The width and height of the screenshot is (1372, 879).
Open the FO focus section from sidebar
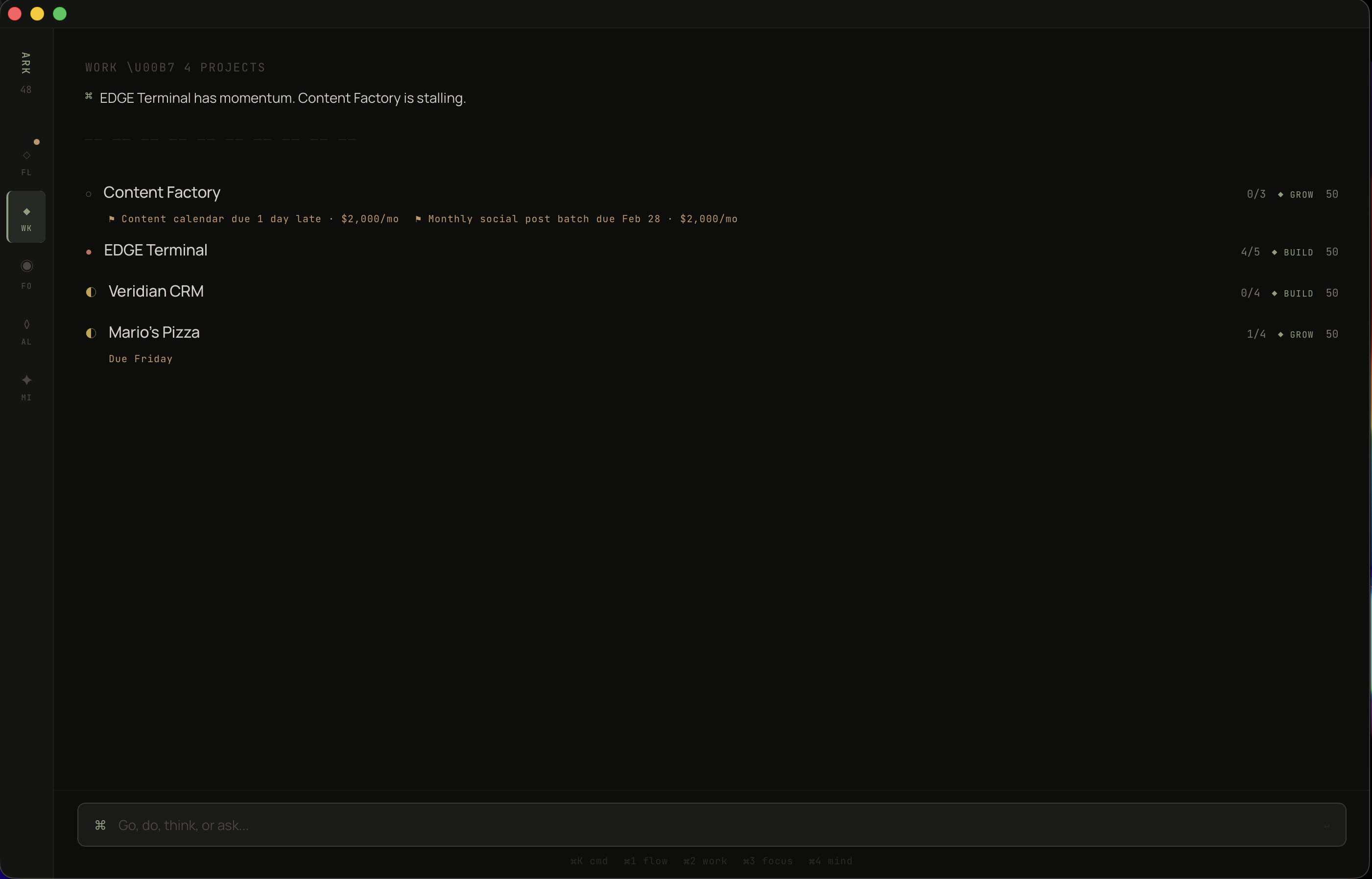tap(26, 274)
